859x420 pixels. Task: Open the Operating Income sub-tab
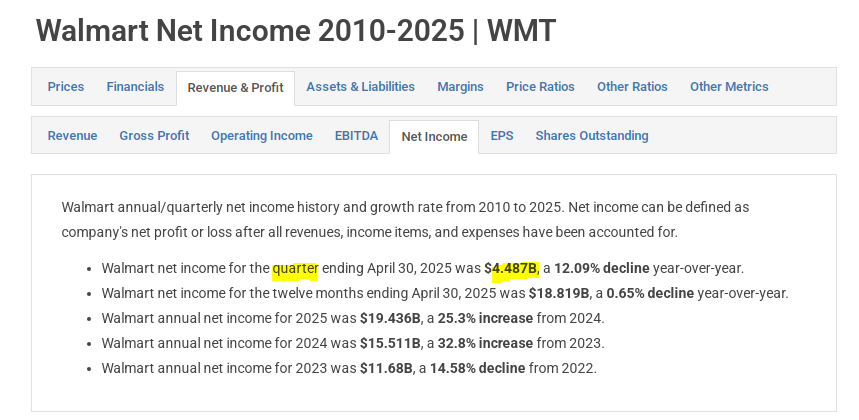click(262, 136)
